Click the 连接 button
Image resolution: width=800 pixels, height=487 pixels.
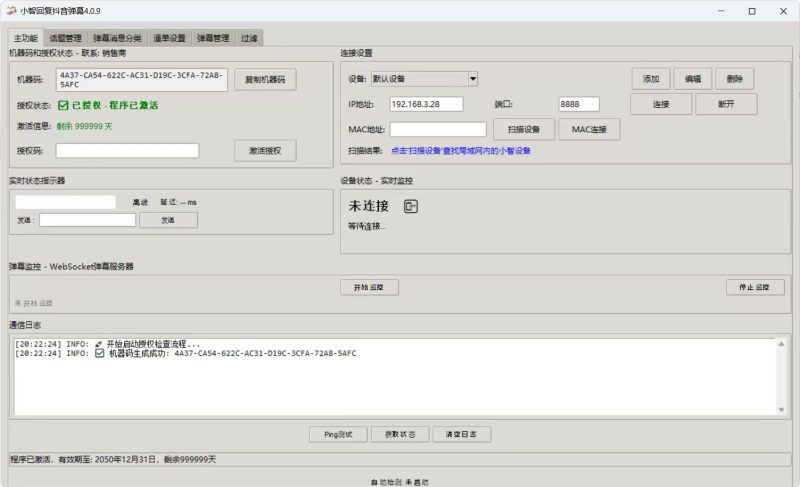tap(661, 104)
